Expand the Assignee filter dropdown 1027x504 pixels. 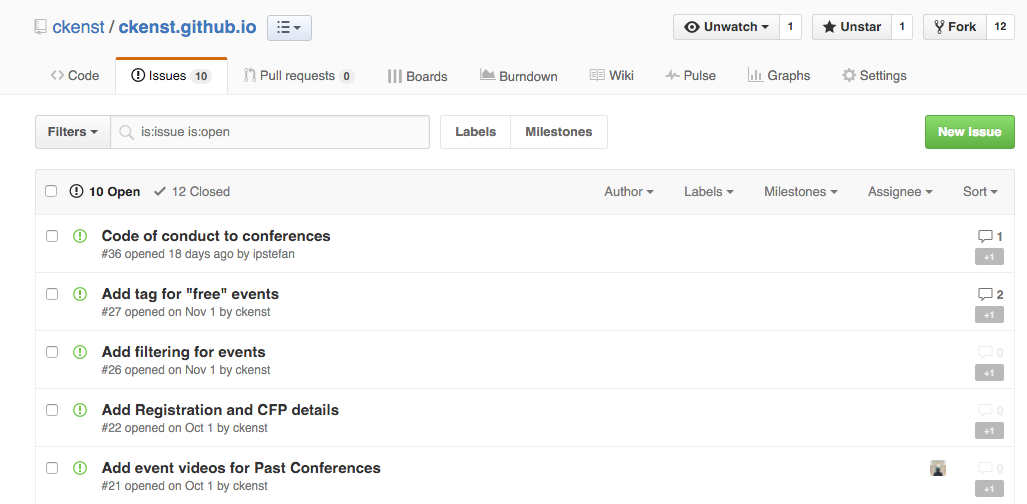coord(901,191)
